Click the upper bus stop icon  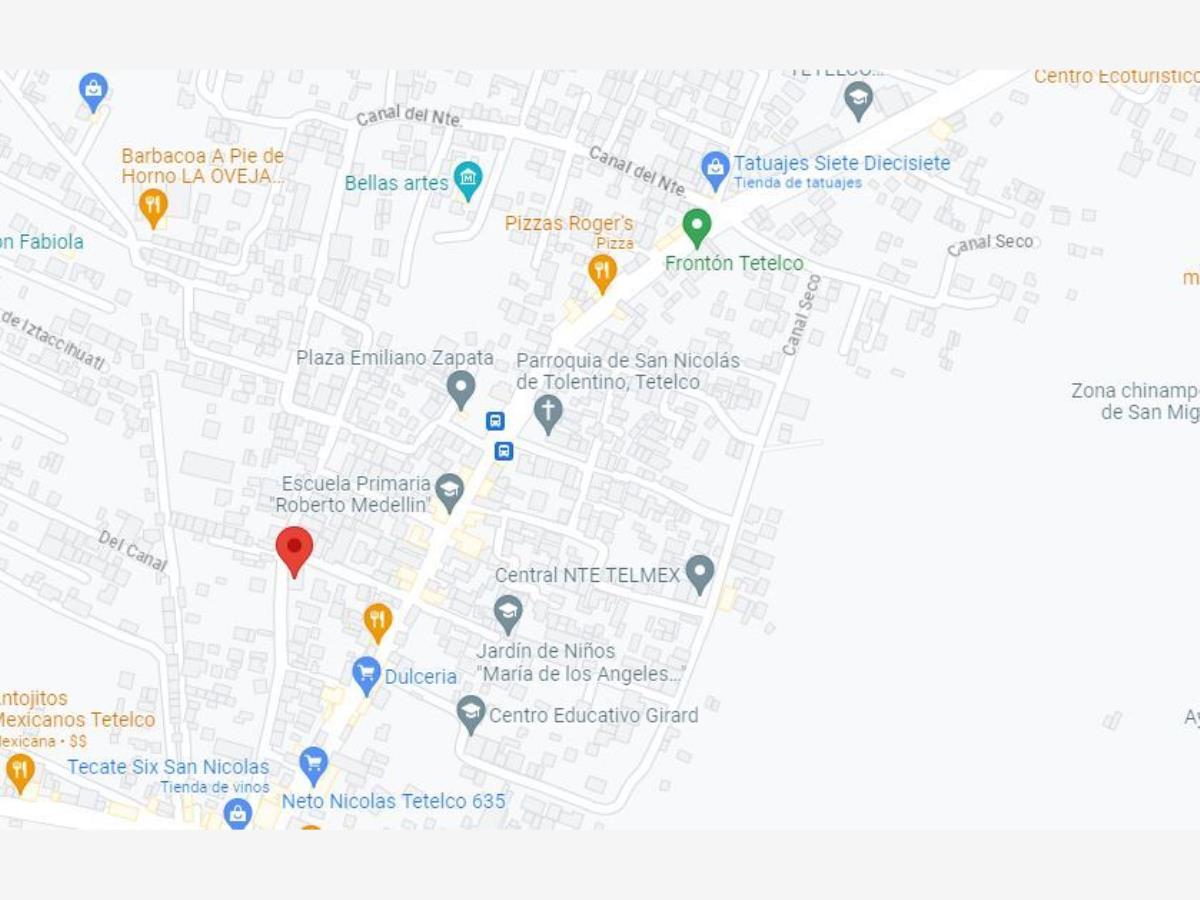[495, 421]
